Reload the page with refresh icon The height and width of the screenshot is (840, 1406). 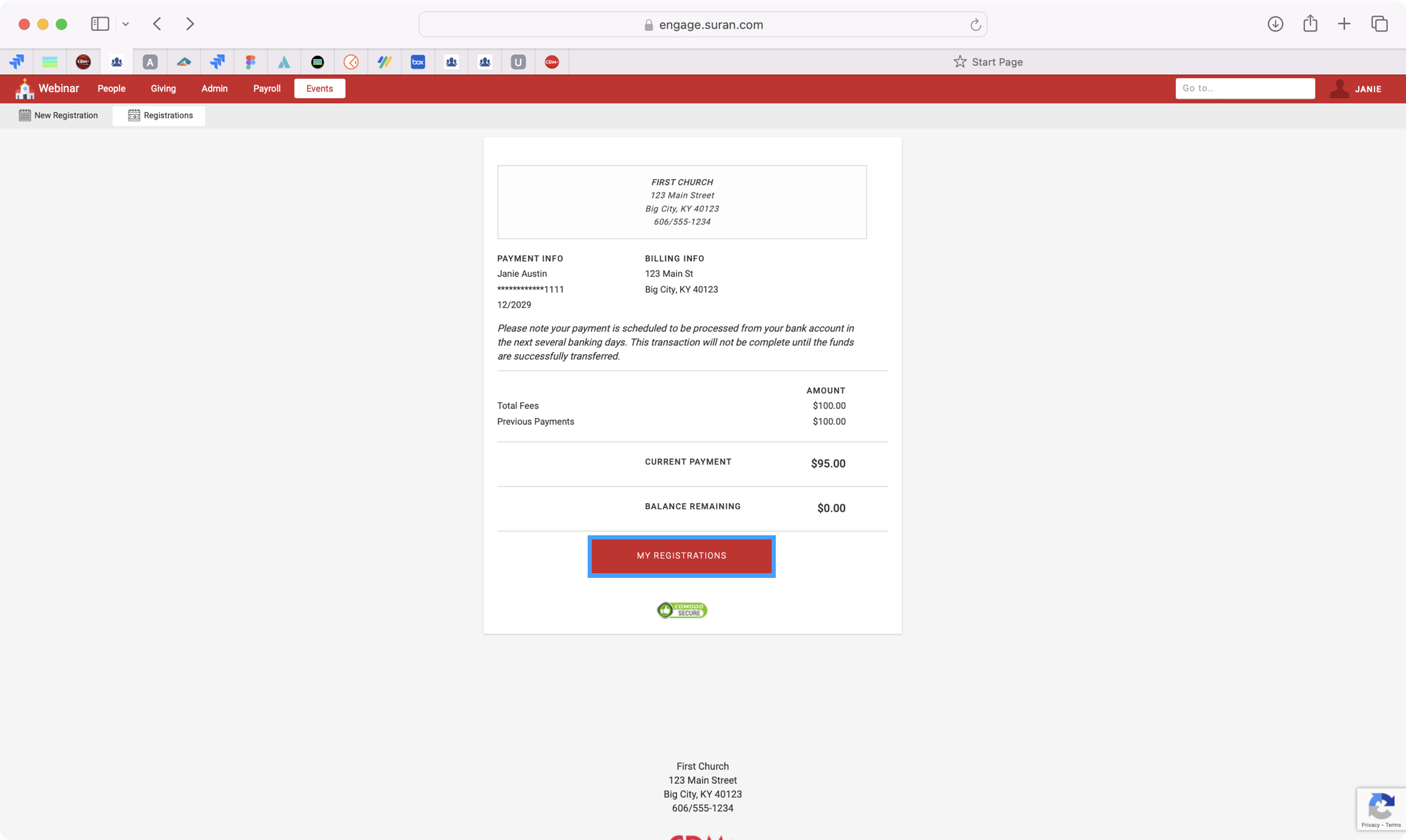[x=975, y=25]
